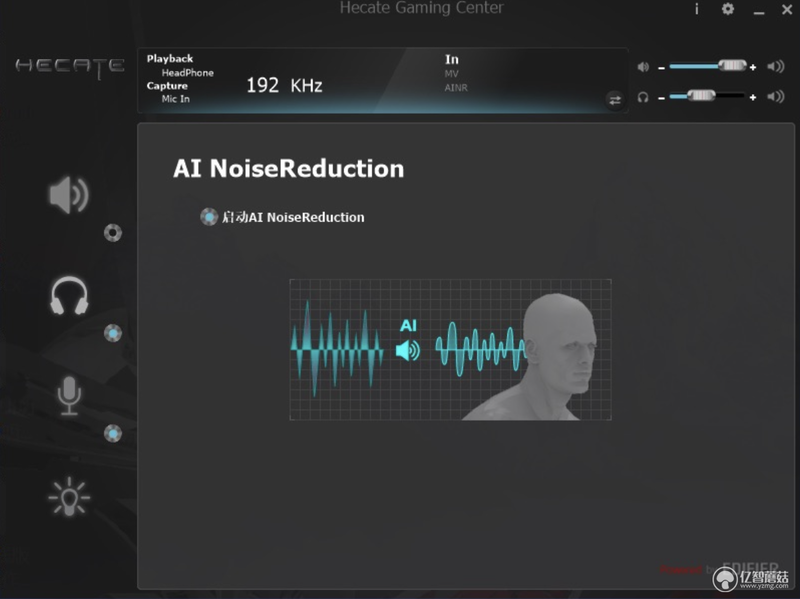Viewport: 800px width, 599px height.
Task: Click max volume icon on headphone row
Action: (x=776, y=96)
